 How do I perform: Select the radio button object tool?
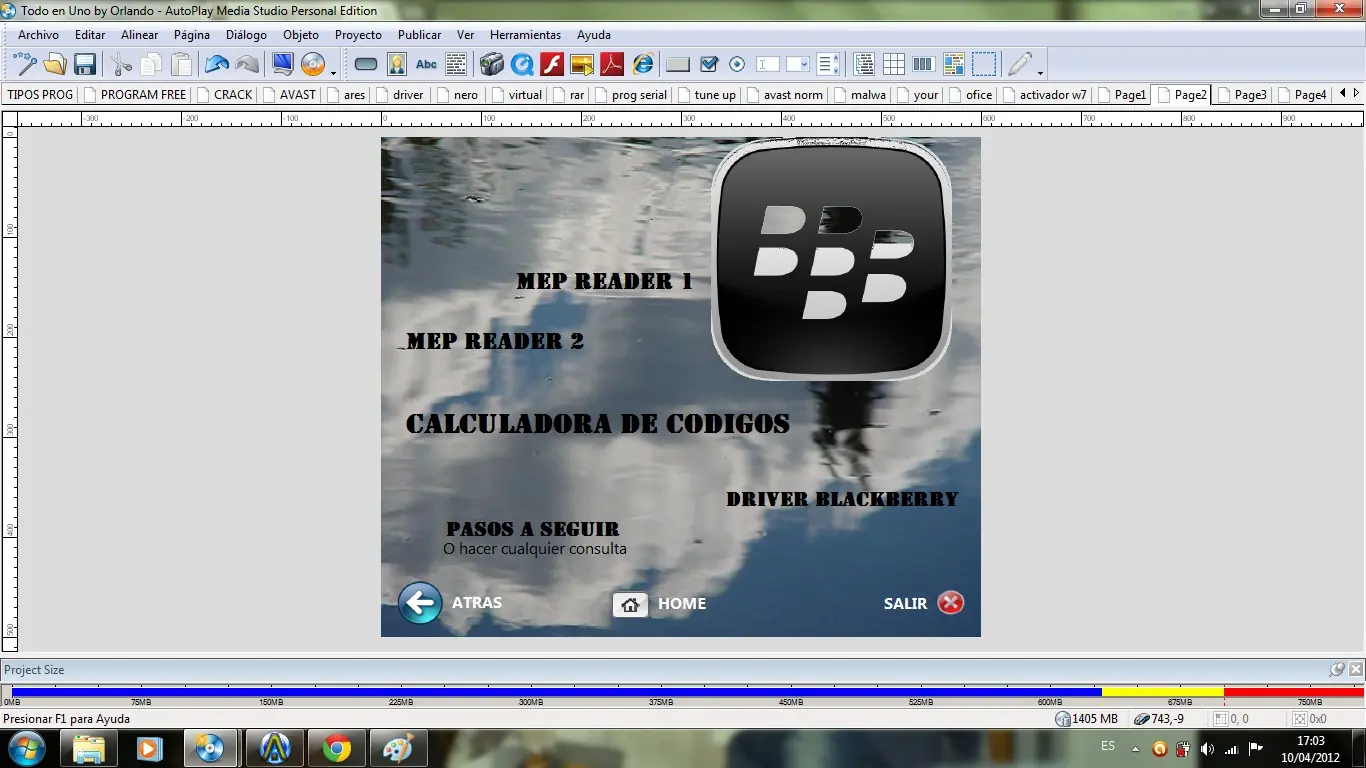(737, 65)
